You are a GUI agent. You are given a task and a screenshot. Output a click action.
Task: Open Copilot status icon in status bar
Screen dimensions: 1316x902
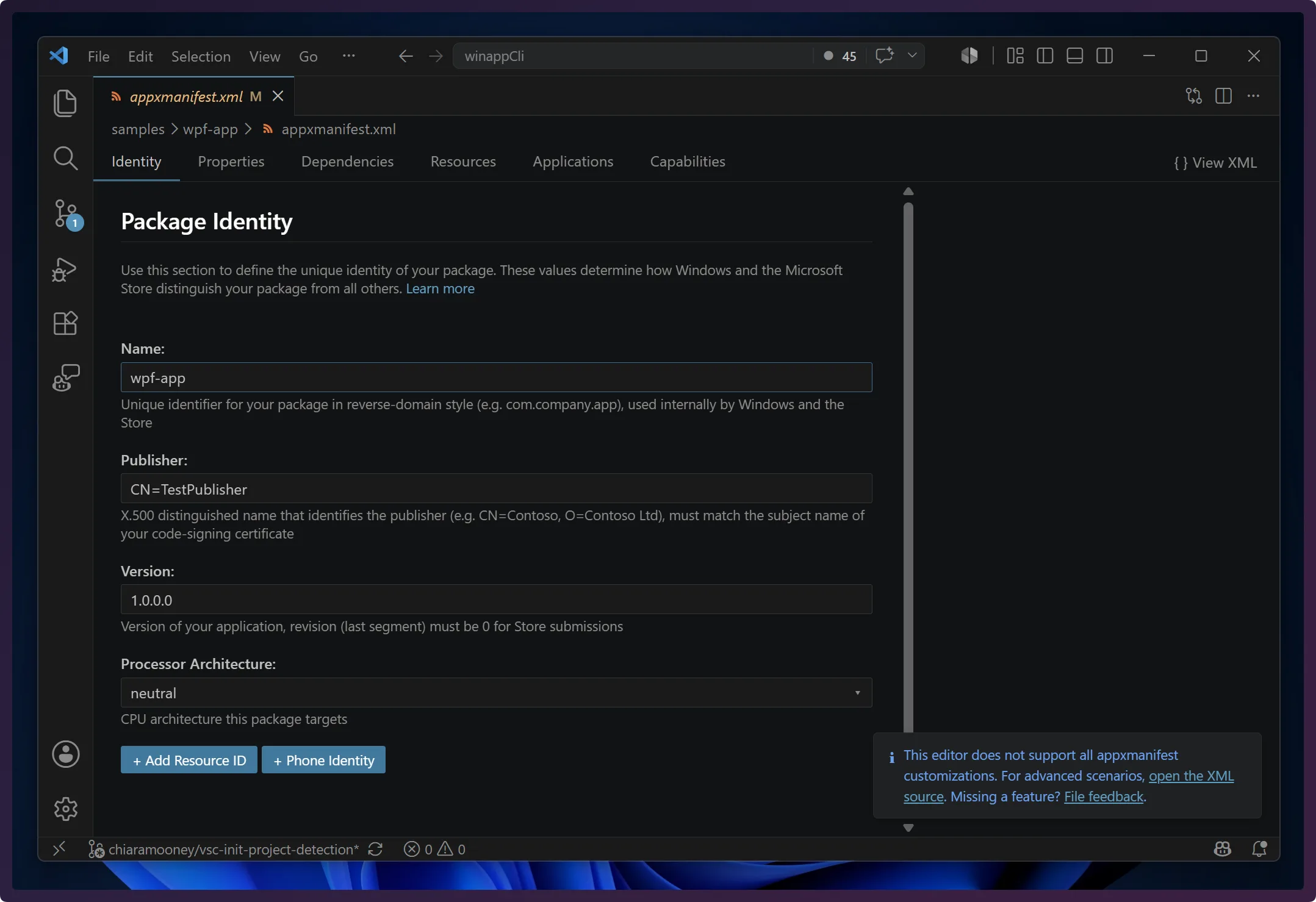(1223, 849)
